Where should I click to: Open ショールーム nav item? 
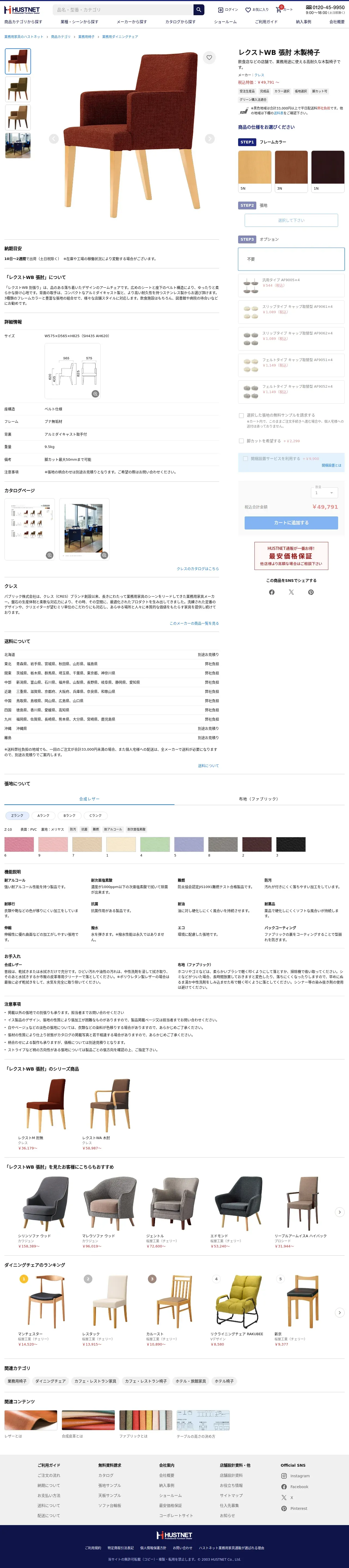pyautogui.click(x=225, y=22)
